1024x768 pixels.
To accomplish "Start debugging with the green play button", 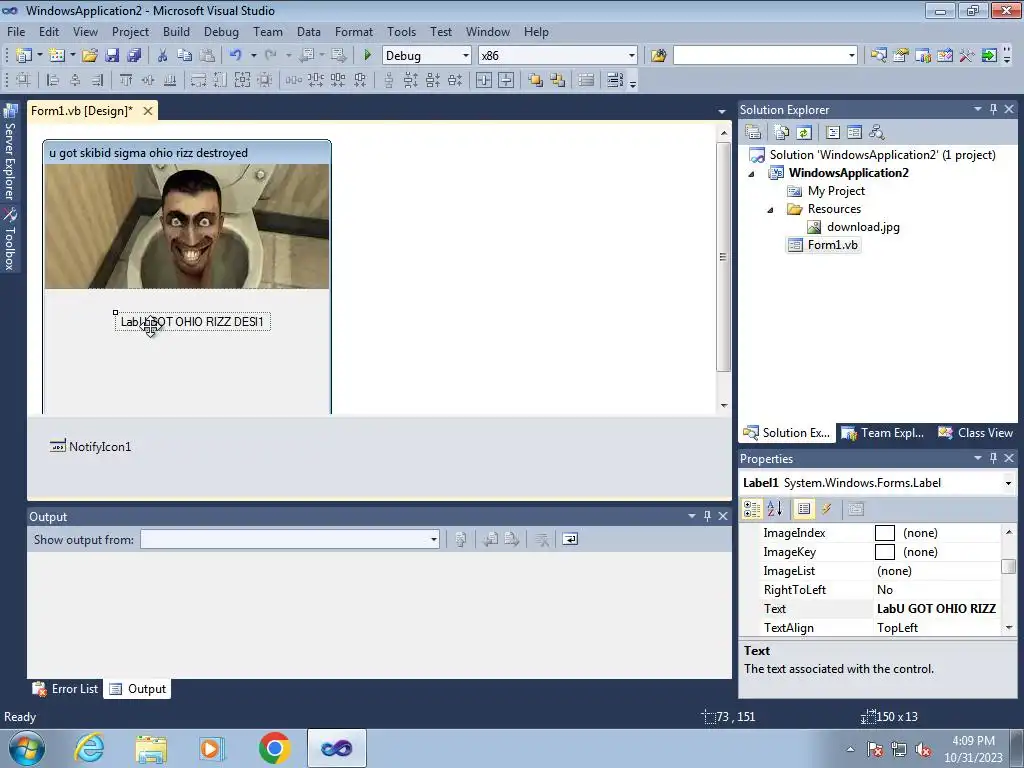I will [368, 56].
